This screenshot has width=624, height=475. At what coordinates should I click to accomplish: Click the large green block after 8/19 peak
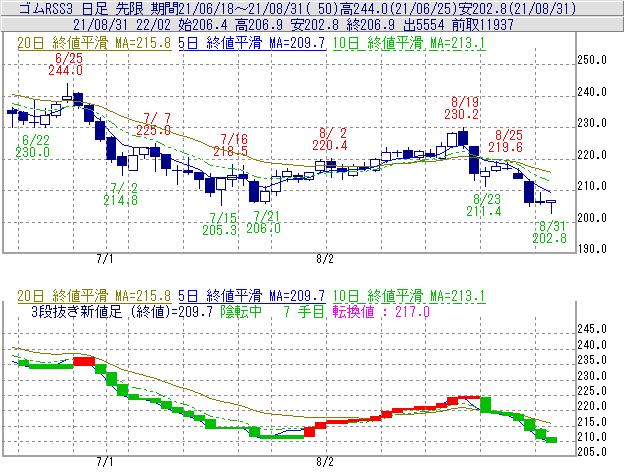coord(486,404)
